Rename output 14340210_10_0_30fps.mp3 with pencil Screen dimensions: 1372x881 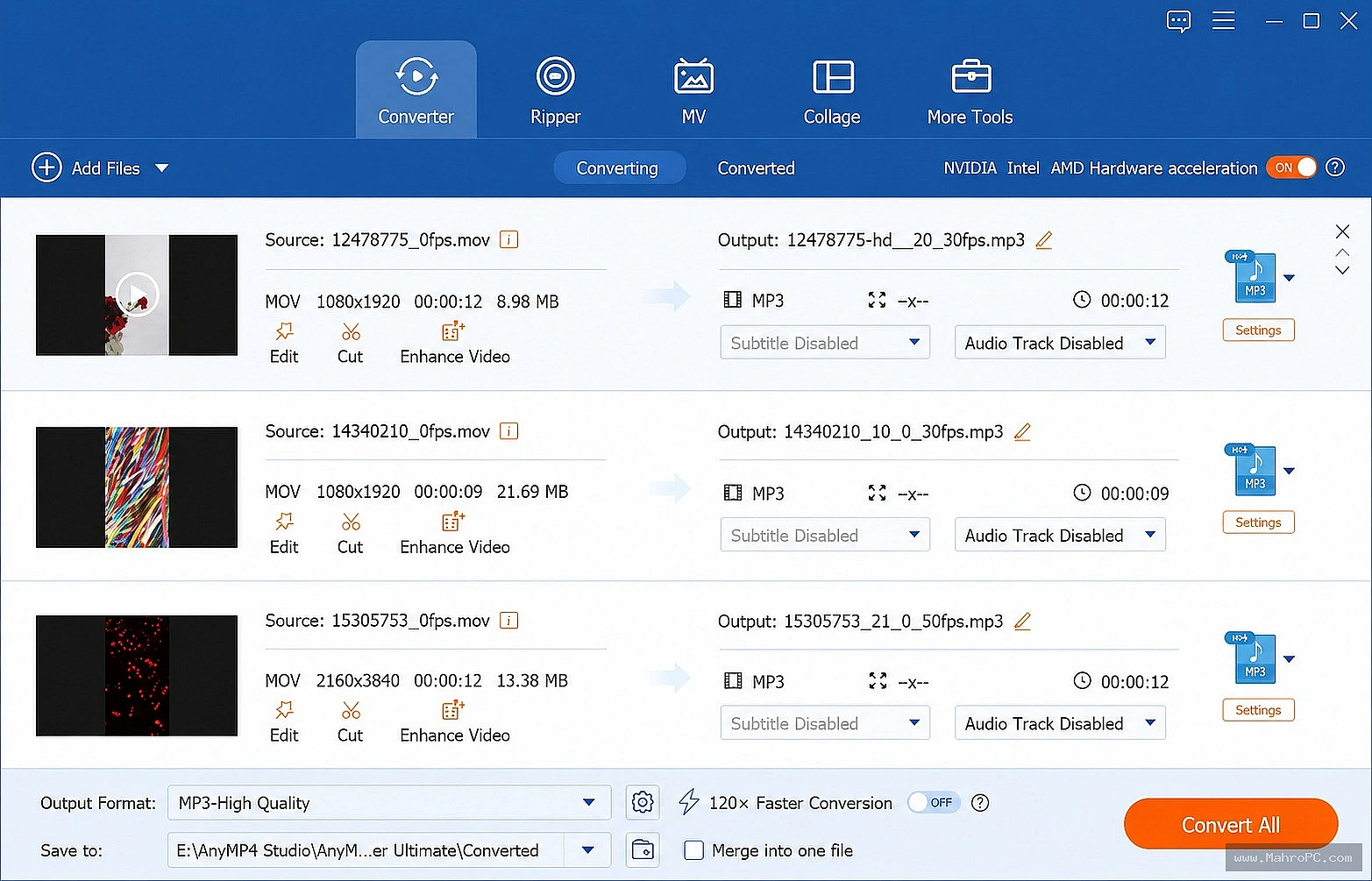1022,431
